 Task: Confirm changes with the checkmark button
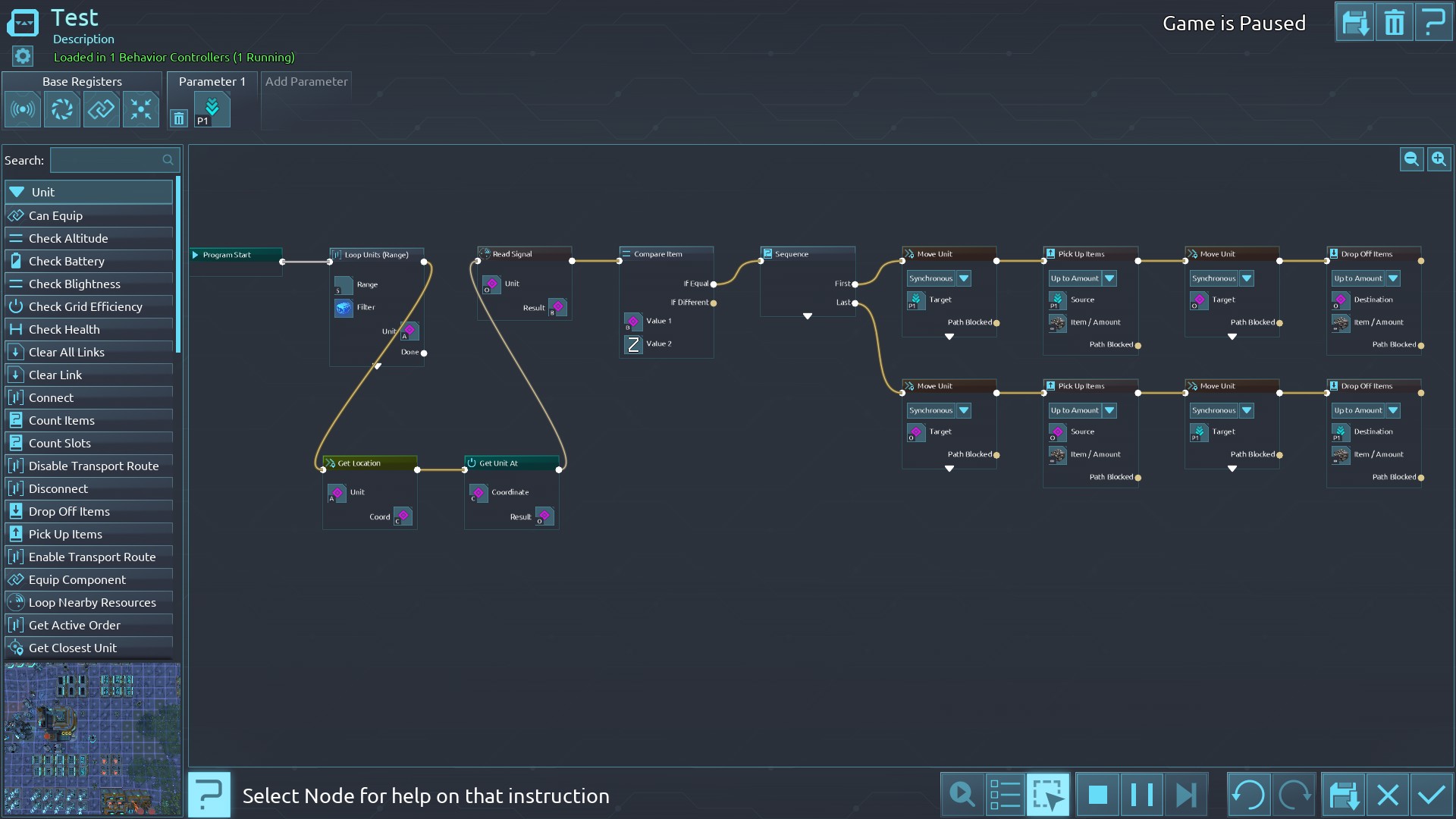pos(1432,795)
